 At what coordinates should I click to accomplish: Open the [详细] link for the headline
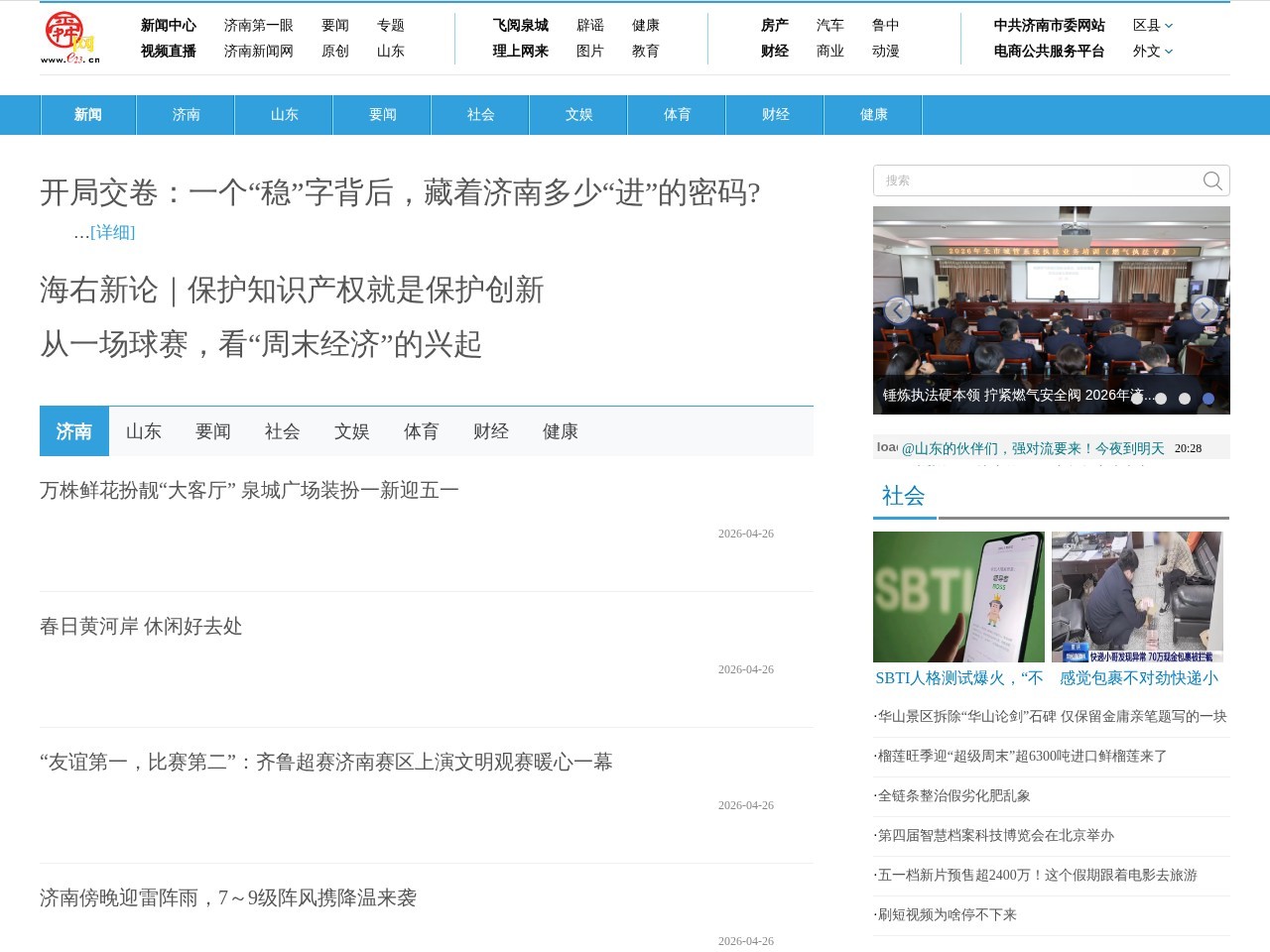[112, 233]
